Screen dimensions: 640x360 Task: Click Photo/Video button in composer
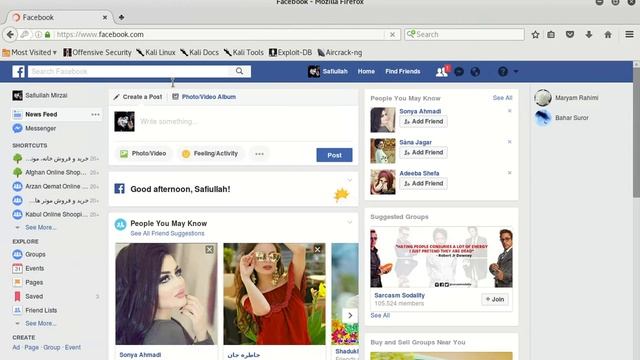[x=143, y=154]
